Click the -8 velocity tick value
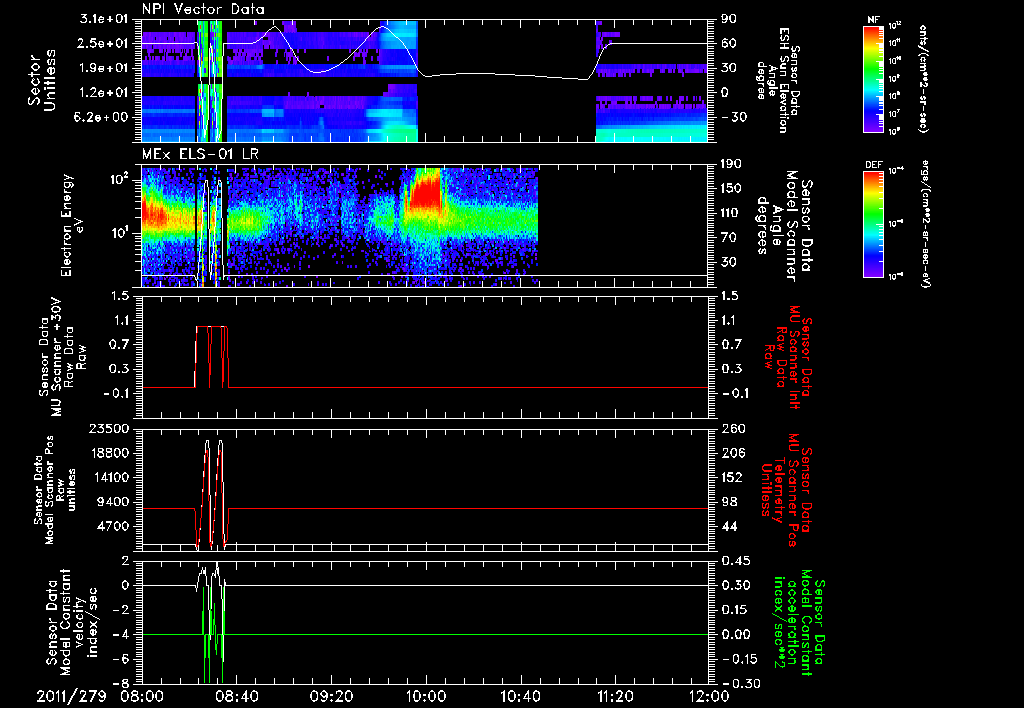1024x708 pixels. point(121,684)
